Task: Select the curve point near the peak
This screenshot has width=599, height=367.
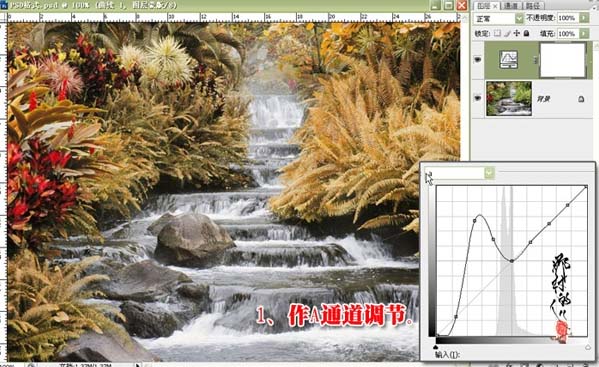Action: point(475,221)
